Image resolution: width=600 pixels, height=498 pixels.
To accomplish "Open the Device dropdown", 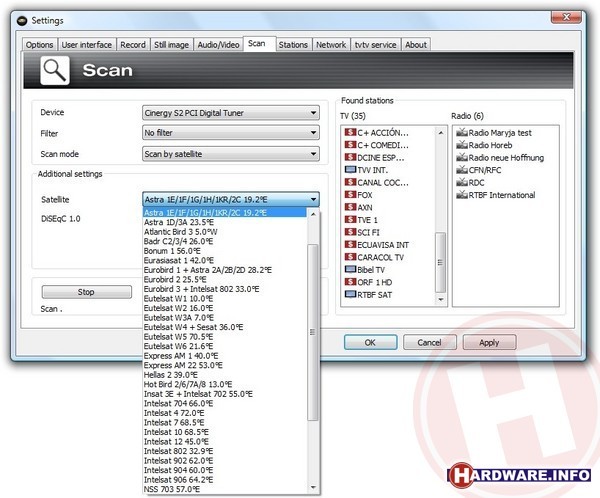I will pos(231,113).
